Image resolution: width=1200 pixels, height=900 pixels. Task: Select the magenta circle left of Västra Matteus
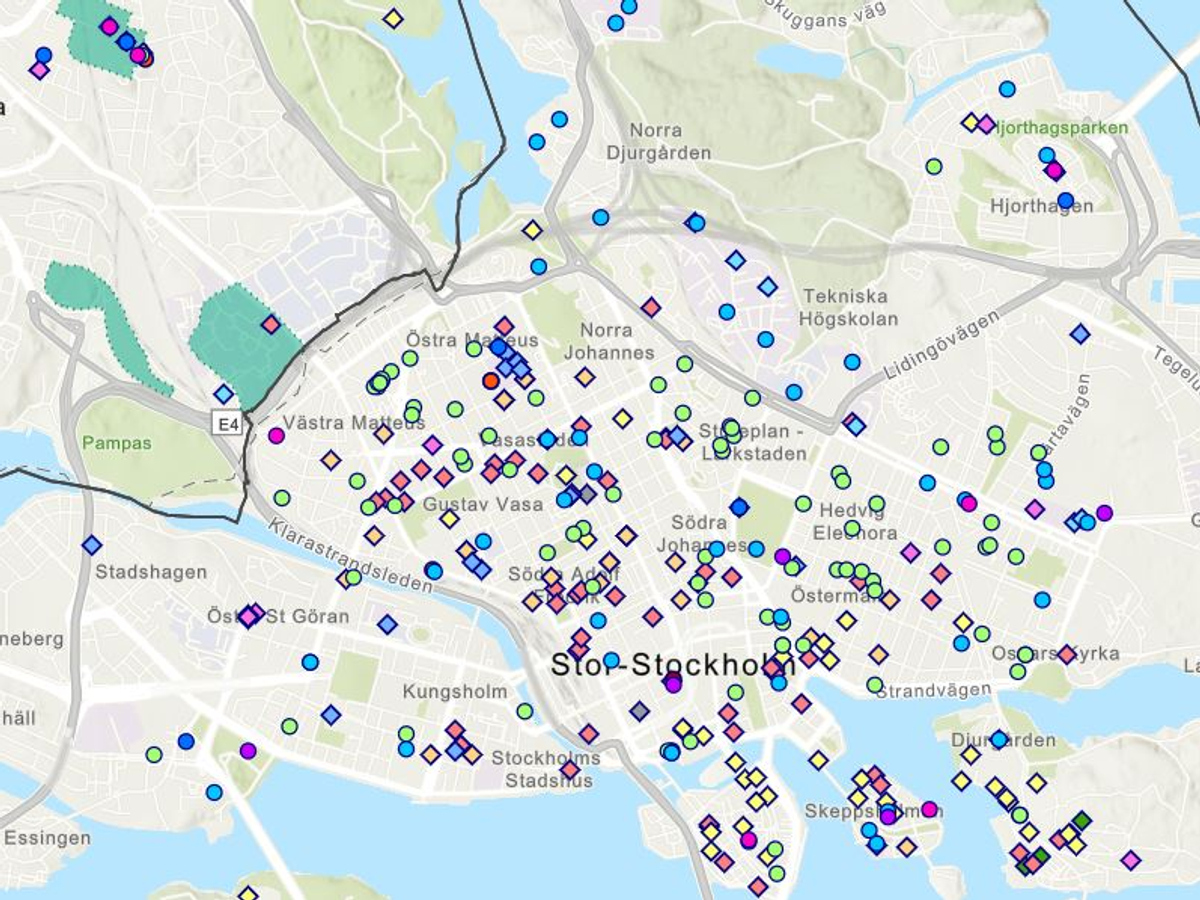276,435
